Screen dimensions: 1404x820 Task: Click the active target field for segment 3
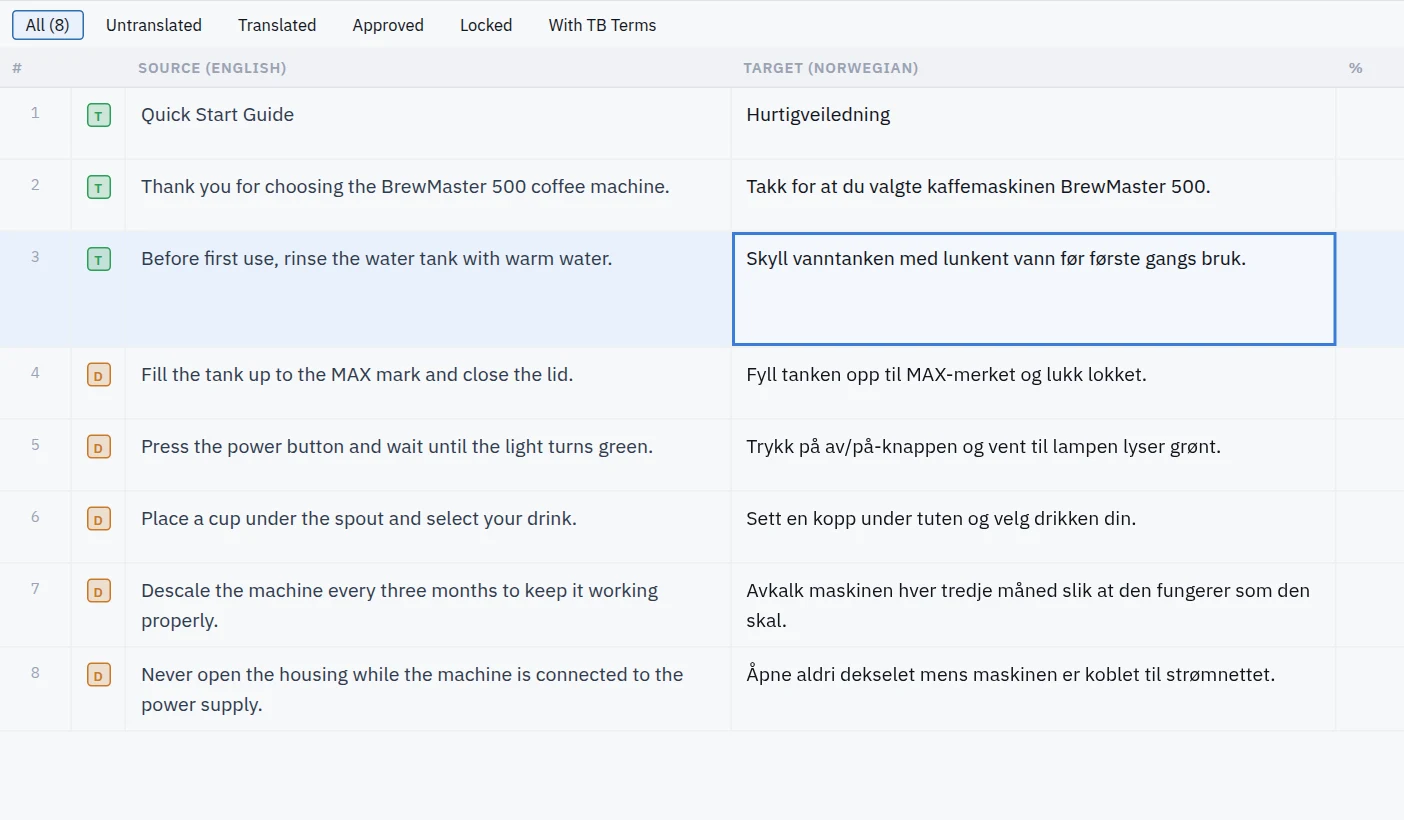point(1034,289)
